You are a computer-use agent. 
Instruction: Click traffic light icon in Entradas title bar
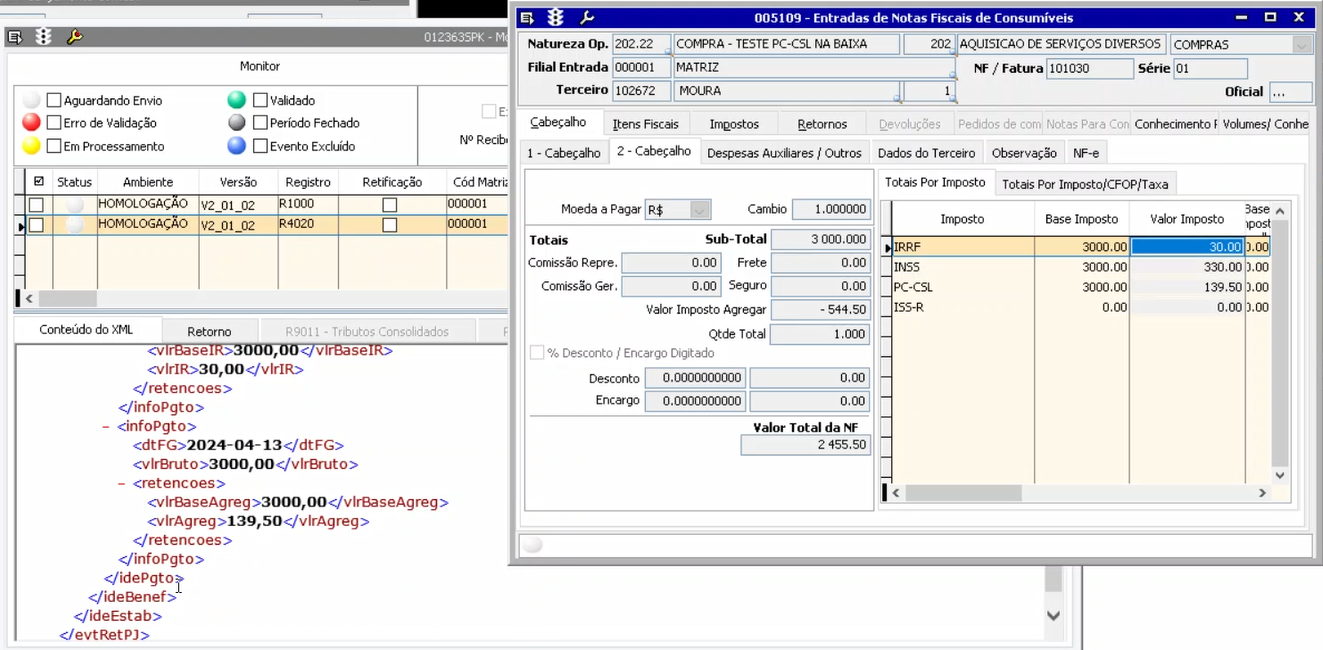pyautogui.click(x=556, y=18)
